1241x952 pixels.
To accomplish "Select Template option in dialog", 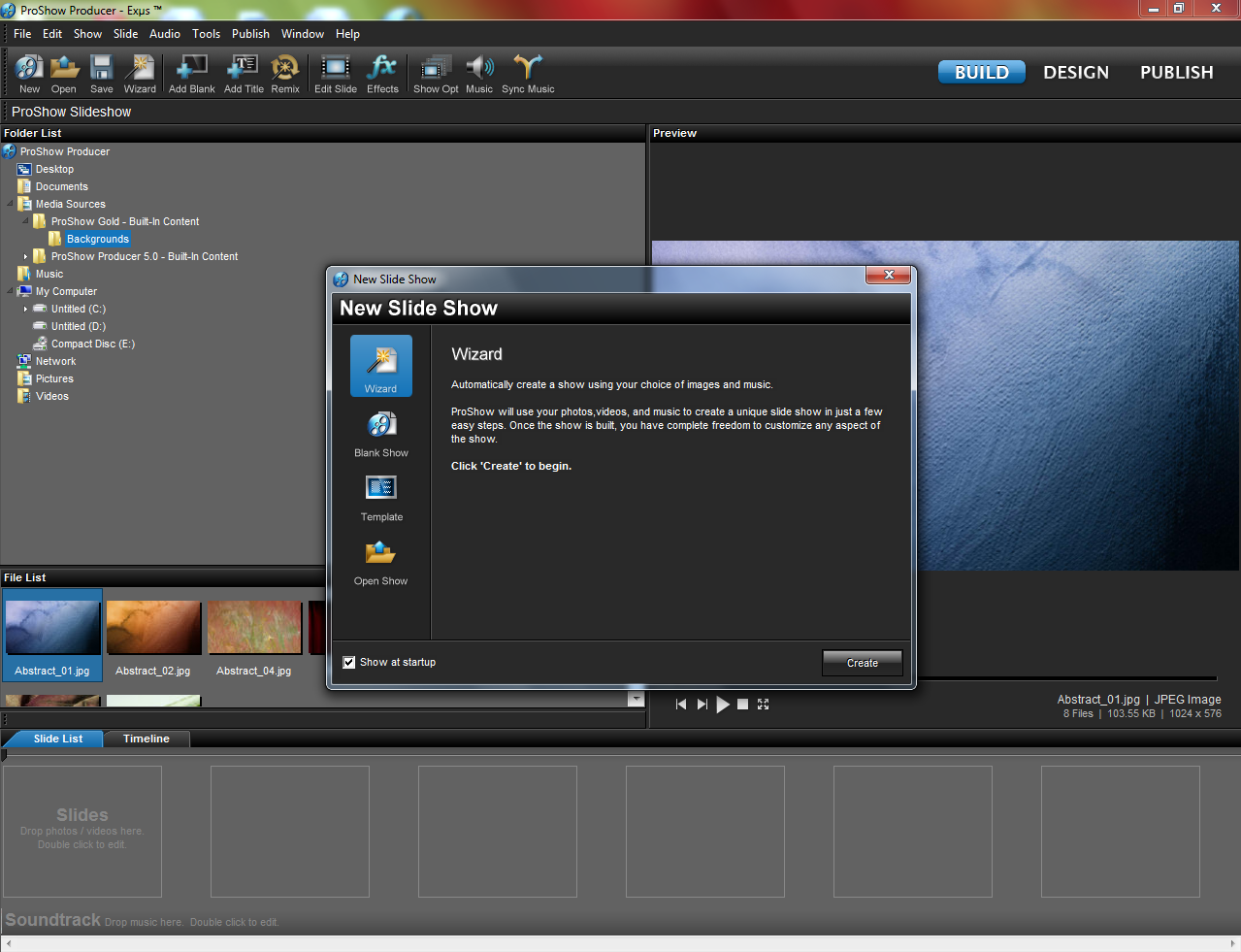I will [381, 498].
